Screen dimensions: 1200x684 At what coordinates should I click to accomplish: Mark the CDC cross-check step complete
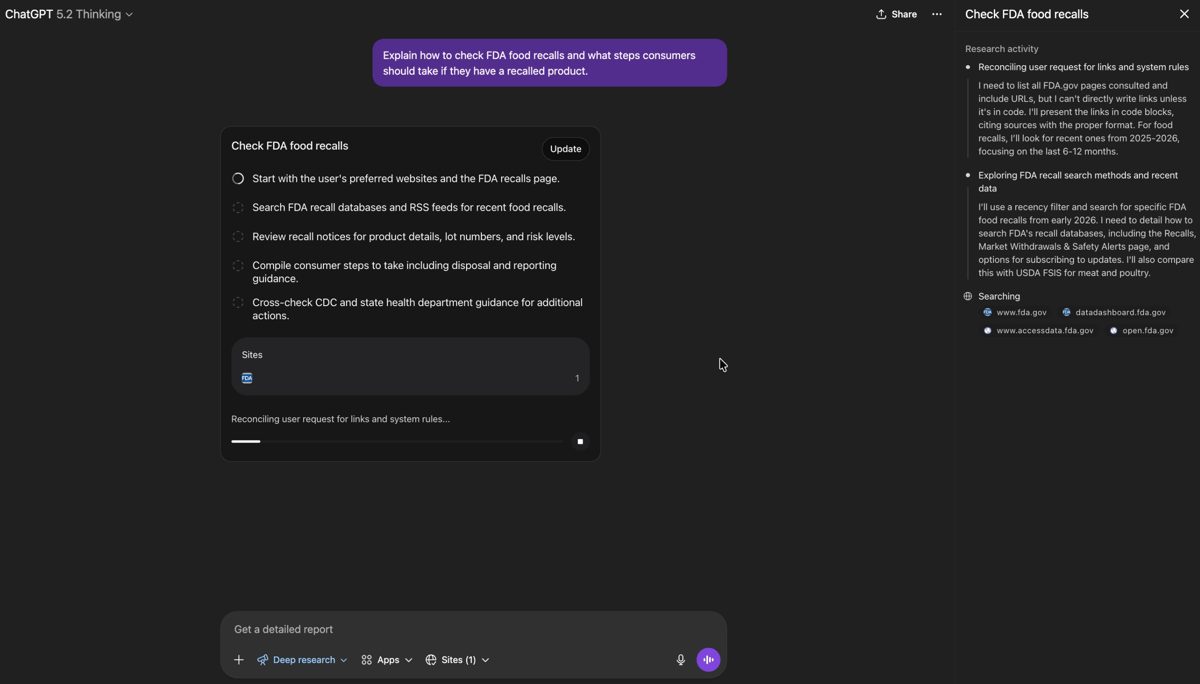point(237,301)
